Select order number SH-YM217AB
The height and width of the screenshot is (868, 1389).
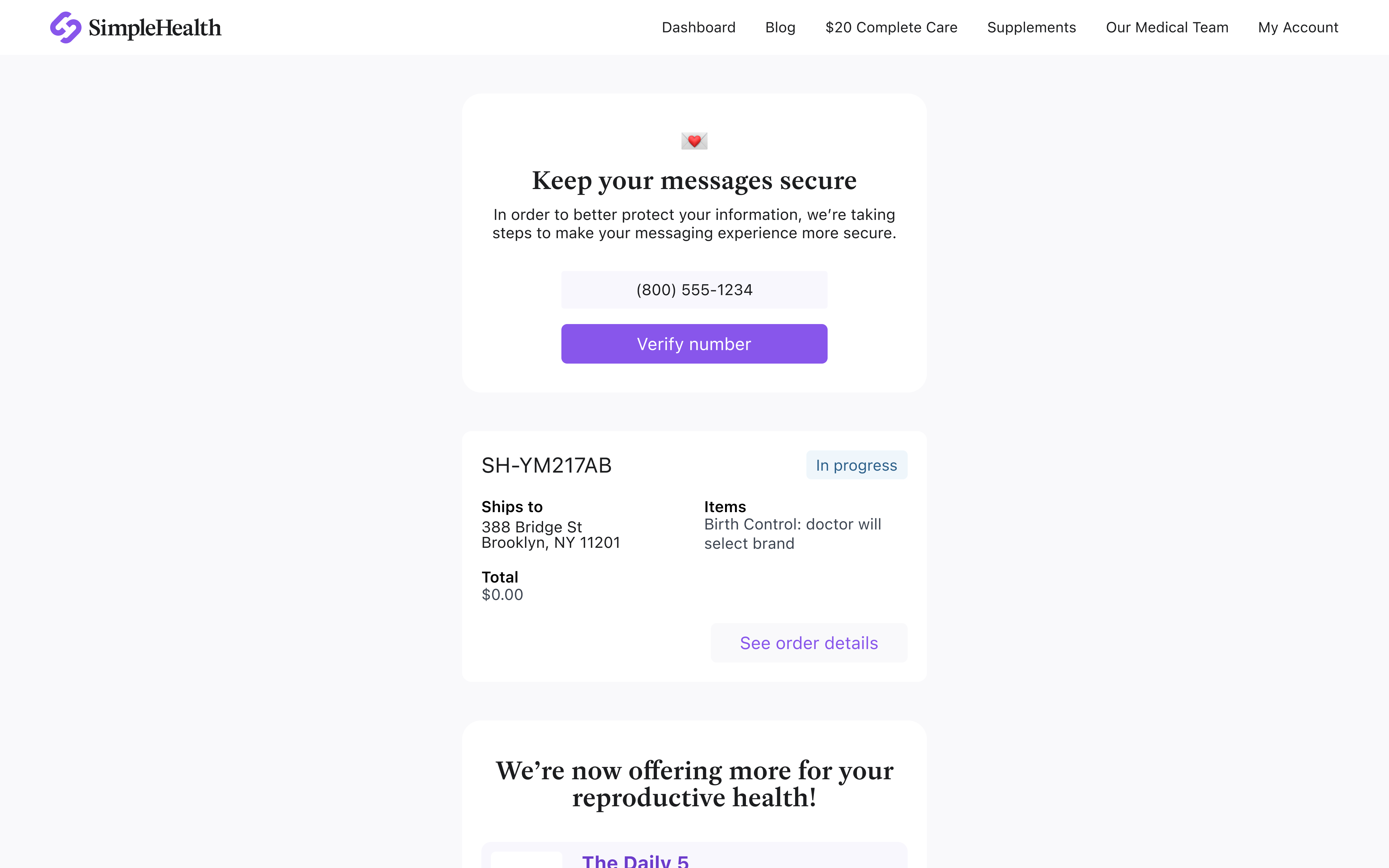point(546,466)
